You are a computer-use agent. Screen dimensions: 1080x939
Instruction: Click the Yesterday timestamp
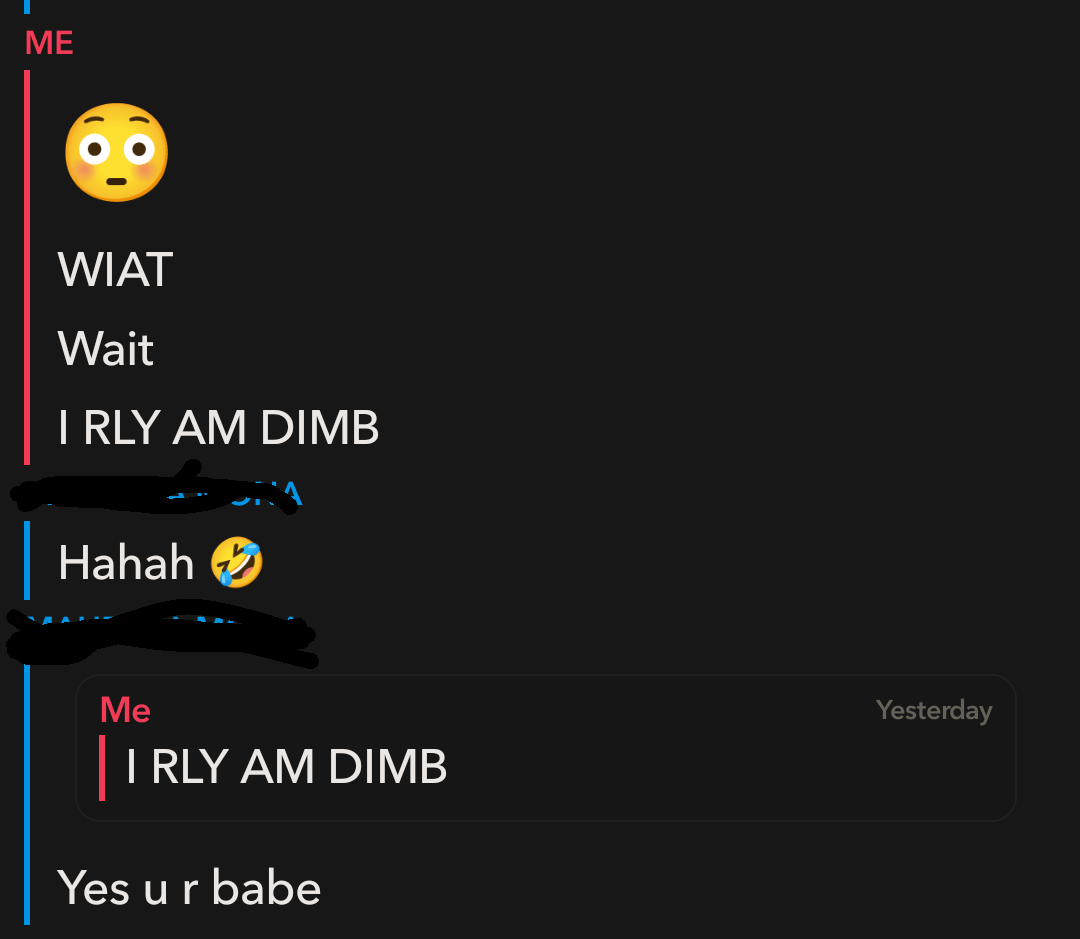click(934, 710)
